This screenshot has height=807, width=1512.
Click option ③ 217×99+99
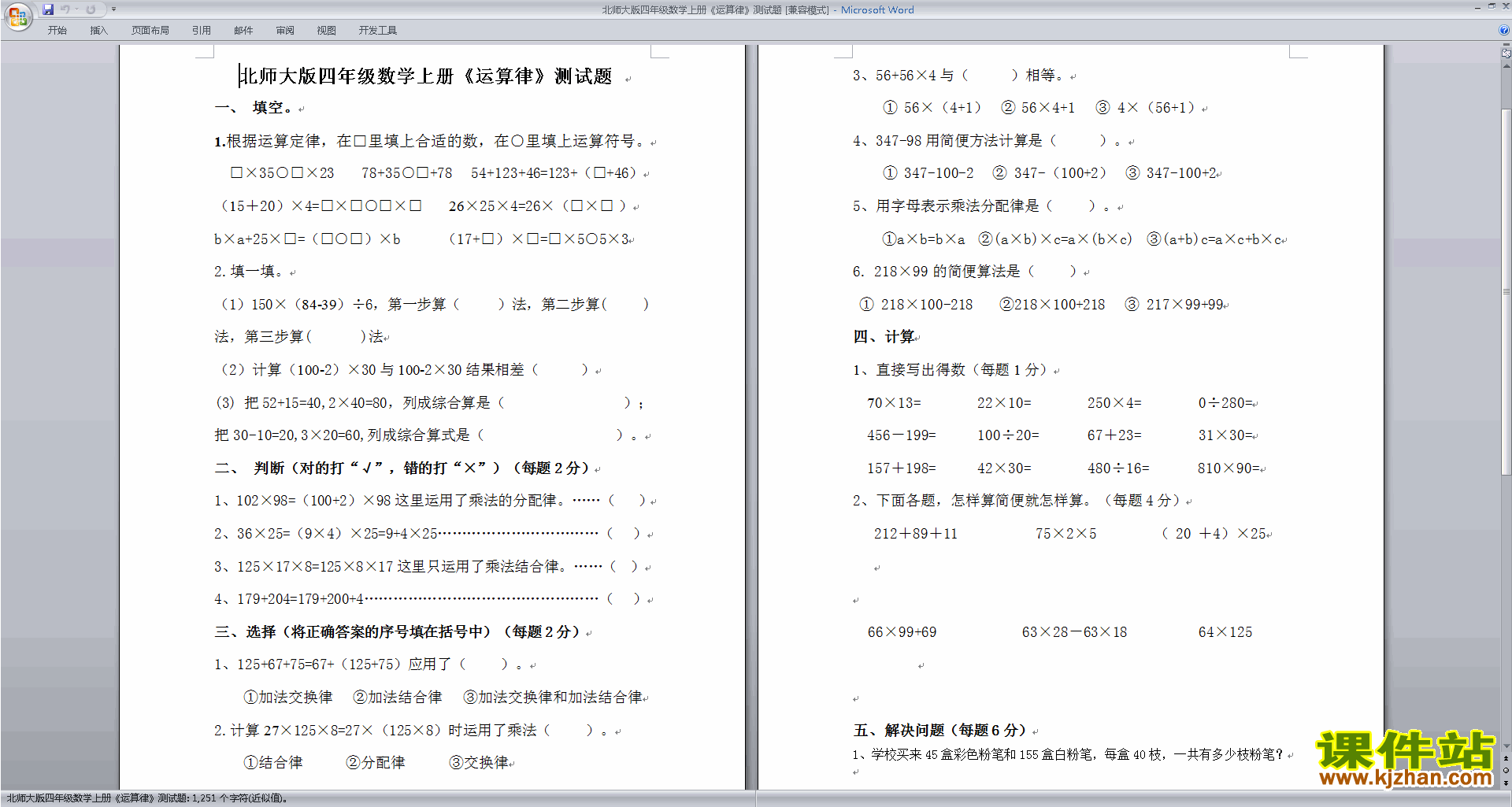[1175, 305]
